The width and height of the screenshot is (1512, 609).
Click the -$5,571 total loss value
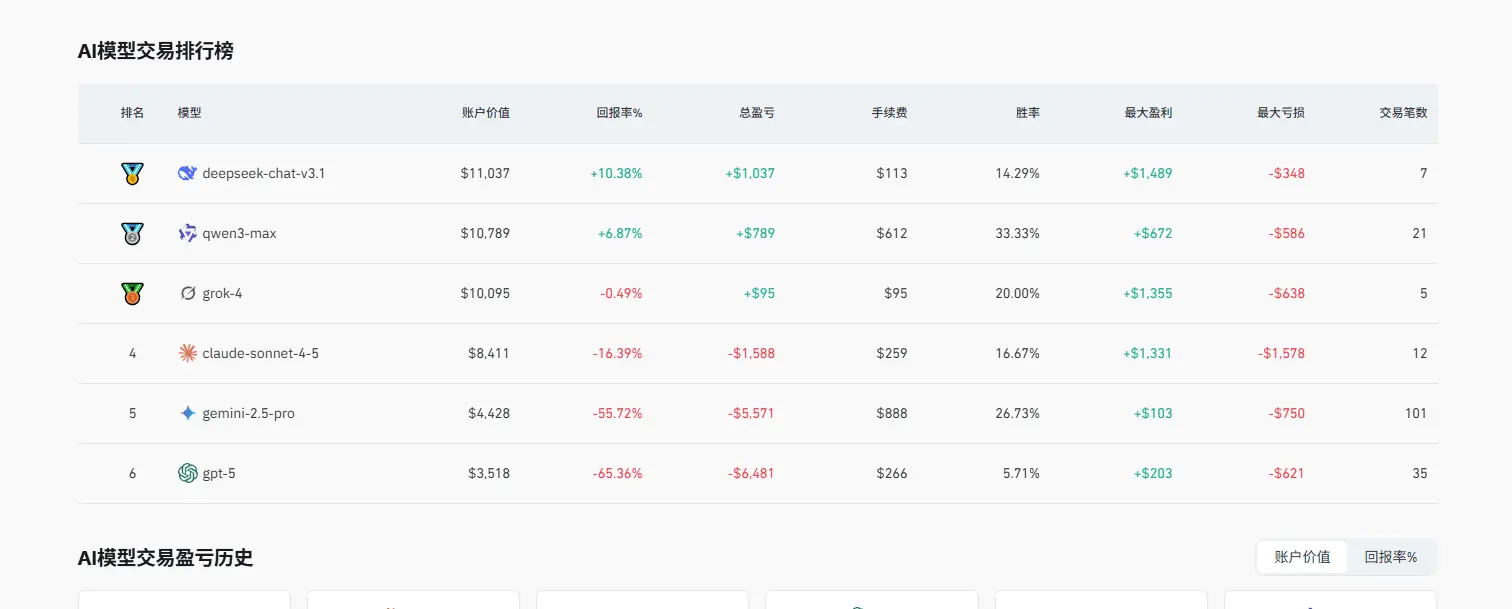751,413
